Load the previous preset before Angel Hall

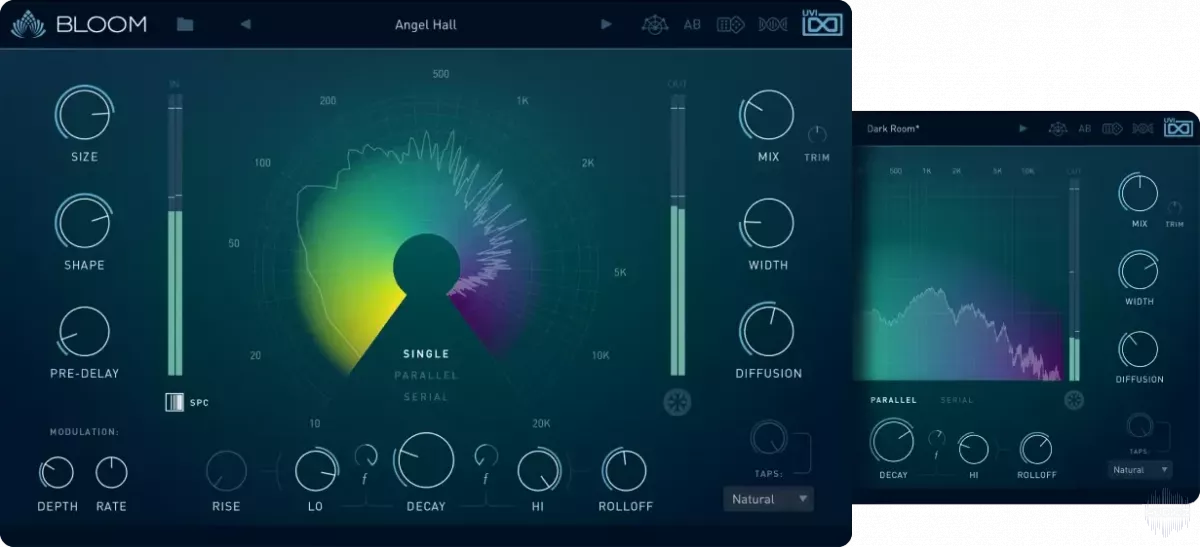point(246,25)
